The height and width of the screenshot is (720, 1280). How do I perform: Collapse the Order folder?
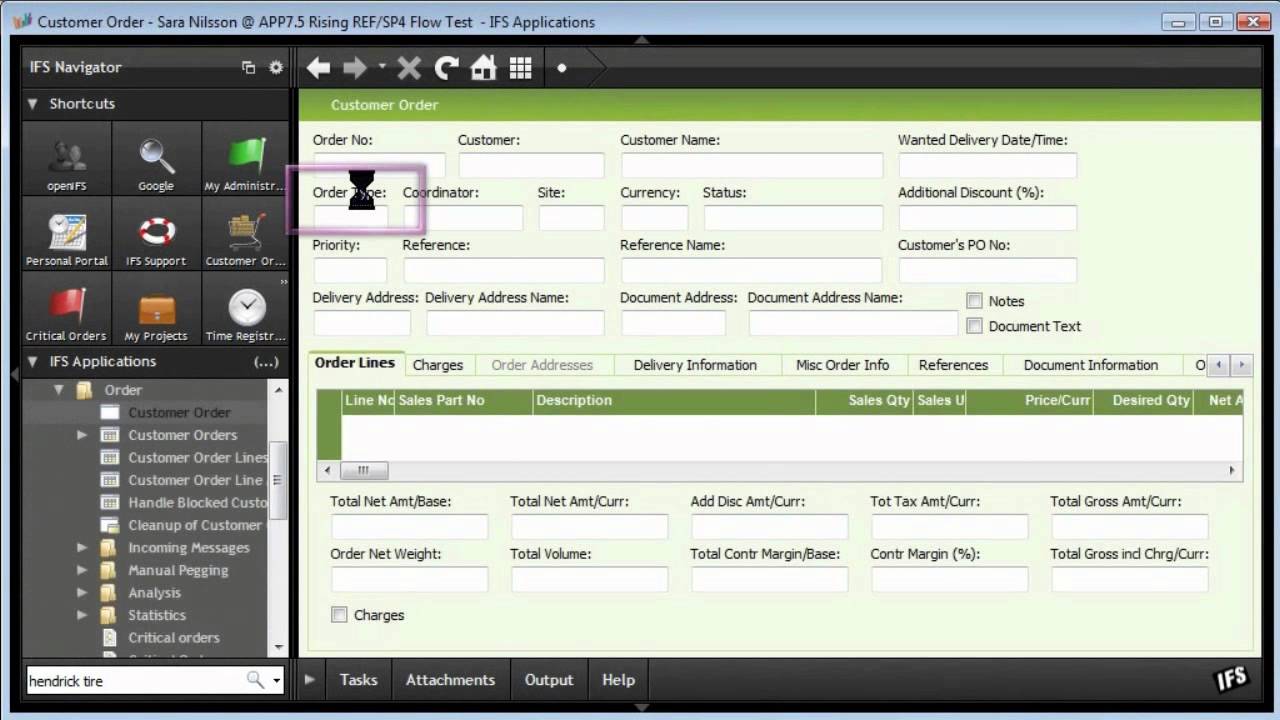coord(59,390)
